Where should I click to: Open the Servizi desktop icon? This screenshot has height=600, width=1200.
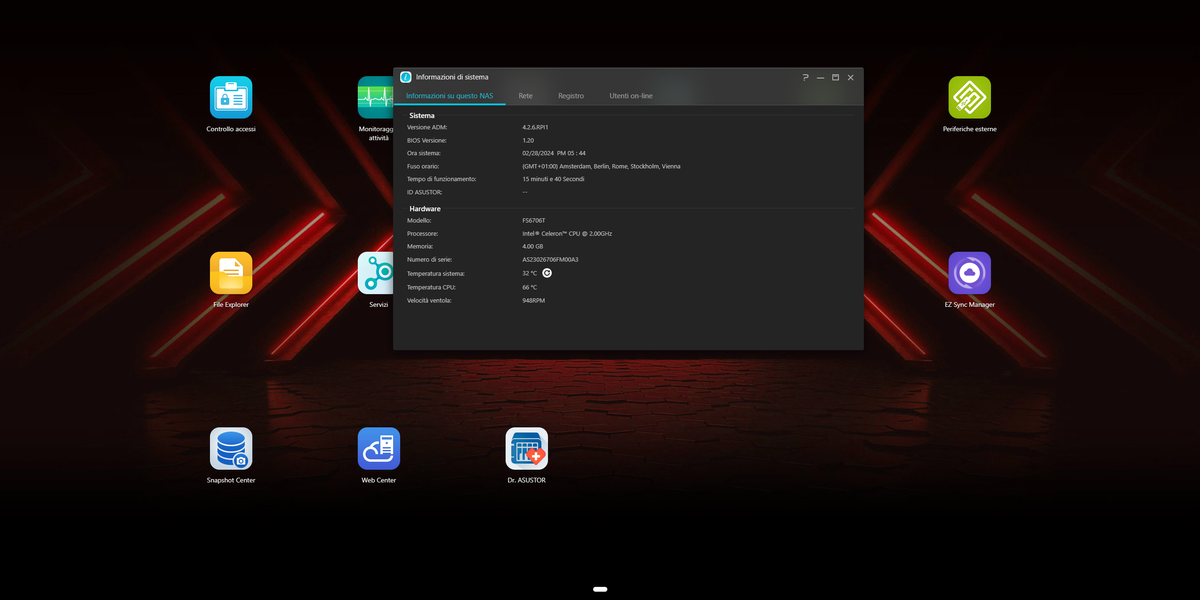click(x=376, y=273)
